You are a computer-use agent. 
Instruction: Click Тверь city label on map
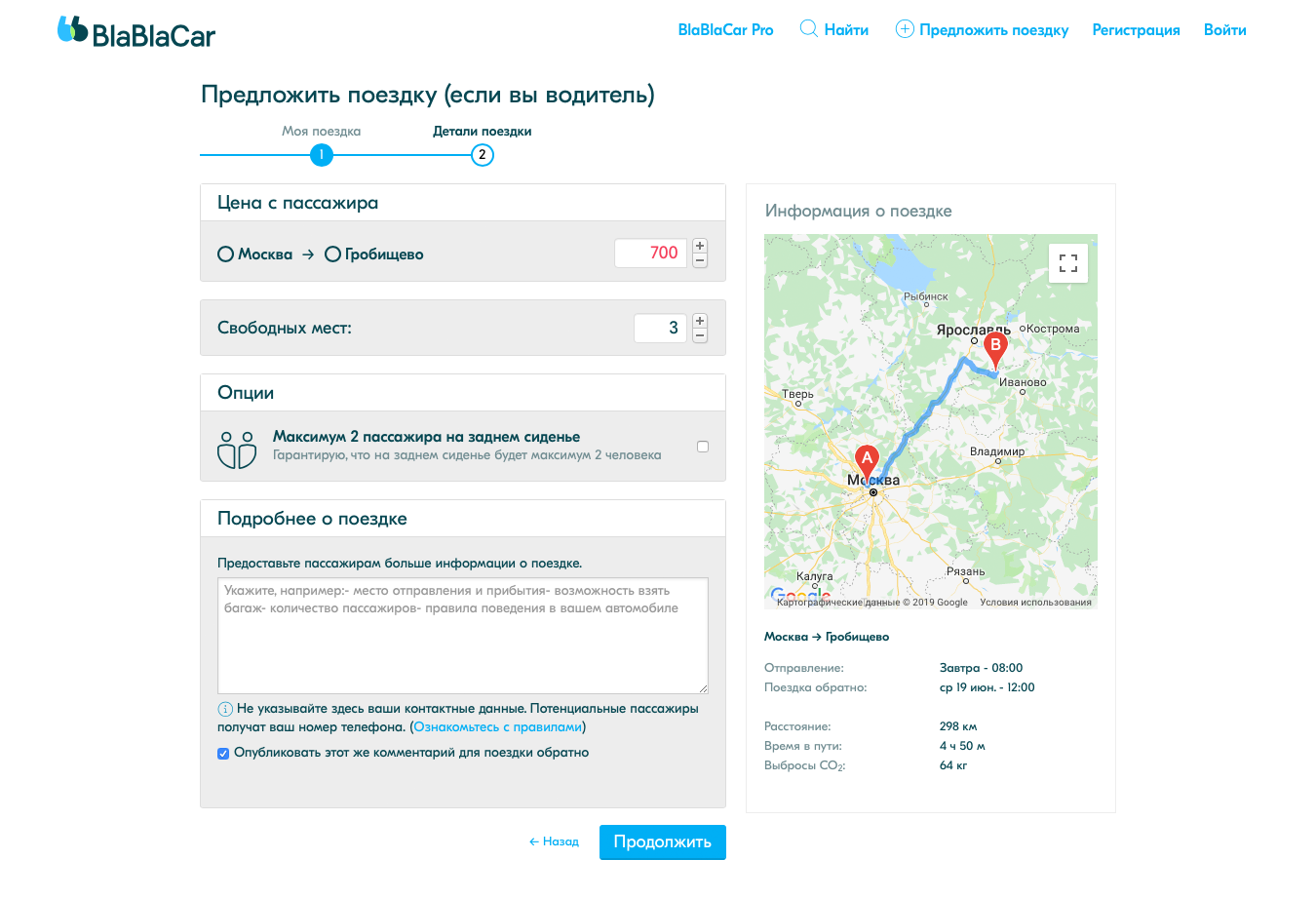click(x=797, y=394)
